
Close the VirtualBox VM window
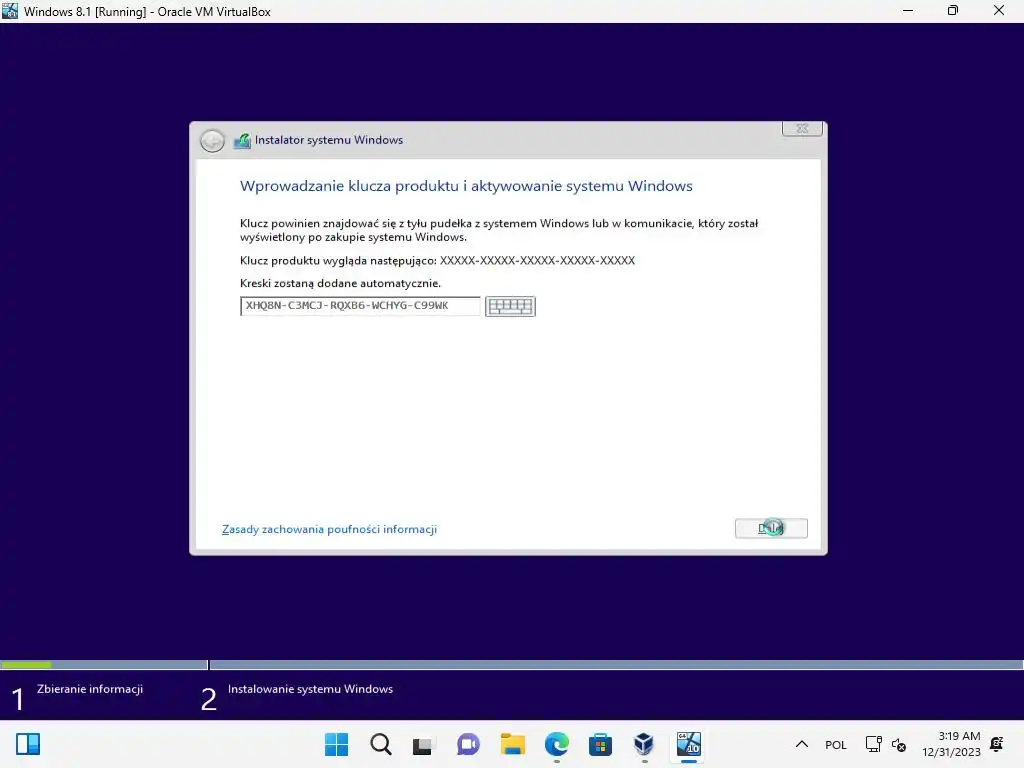click(x=999, y=11)
